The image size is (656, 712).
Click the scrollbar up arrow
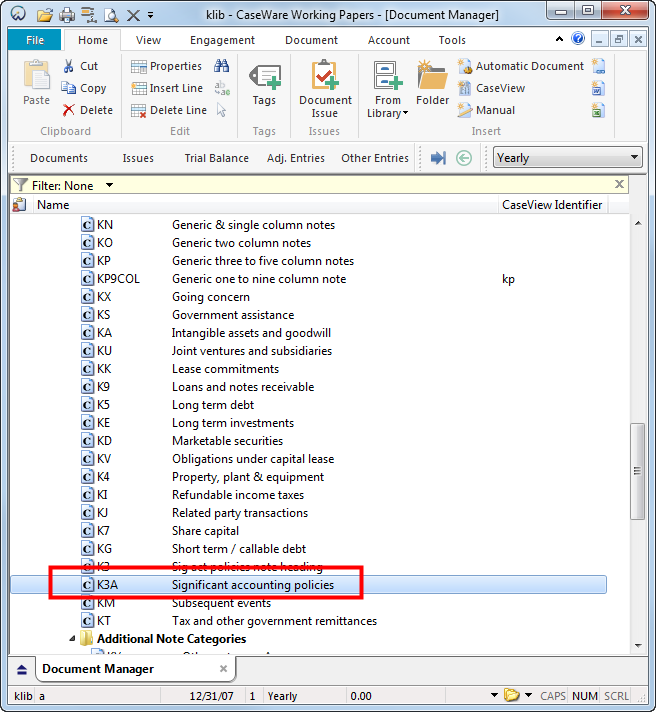click(x=638, y=223)
